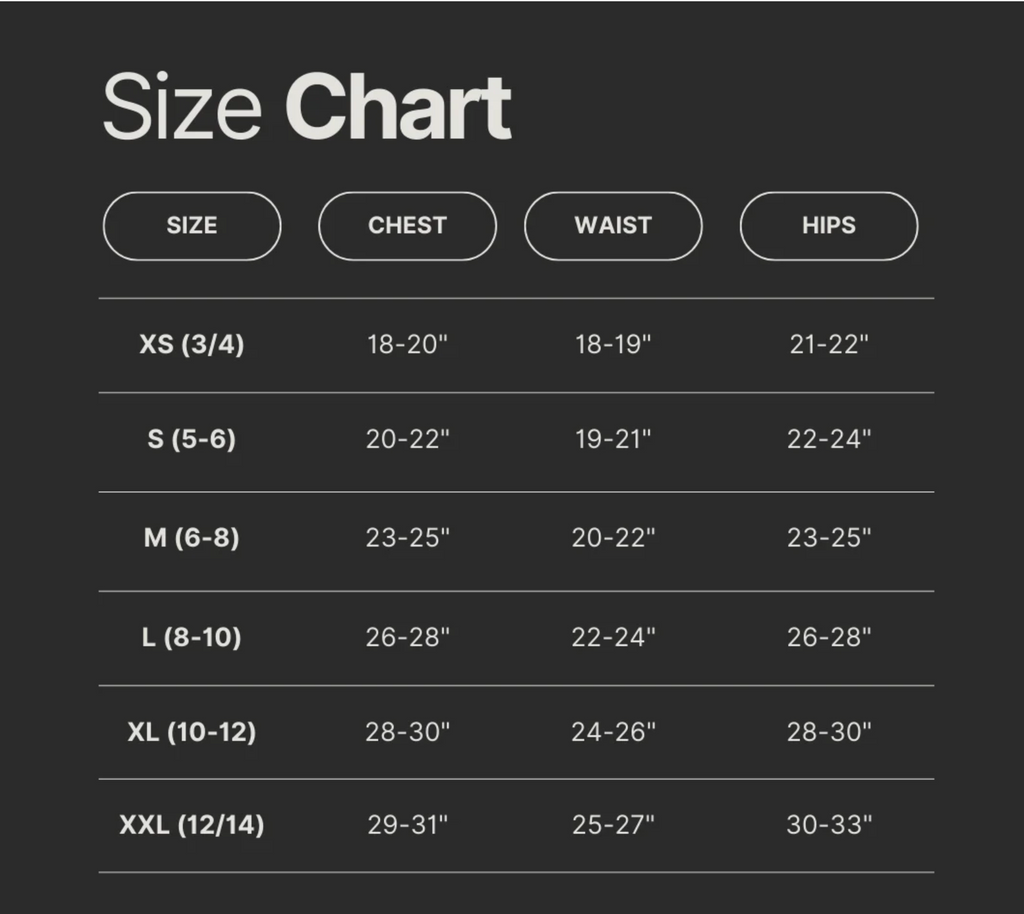Screen dimensions: 1024x914
Task: Select the WAIST column header pill
Action: [613, 226]
